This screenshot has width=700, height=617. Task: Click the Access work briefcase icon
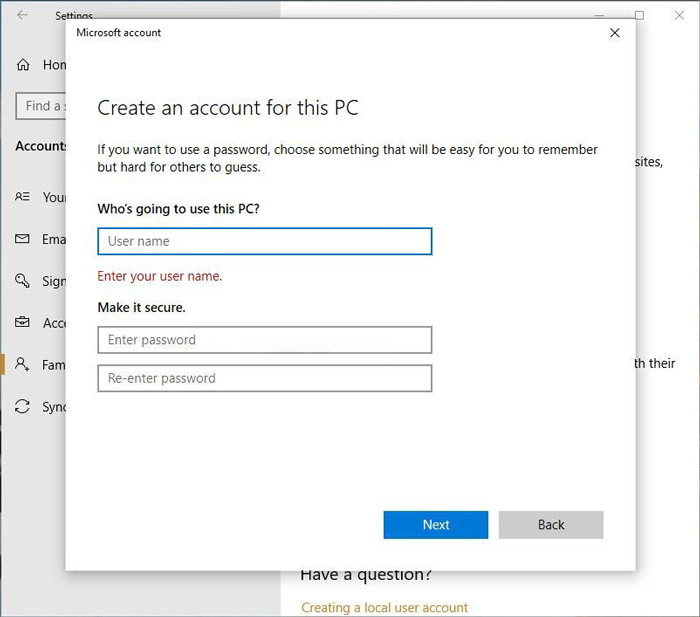(22, 322)
